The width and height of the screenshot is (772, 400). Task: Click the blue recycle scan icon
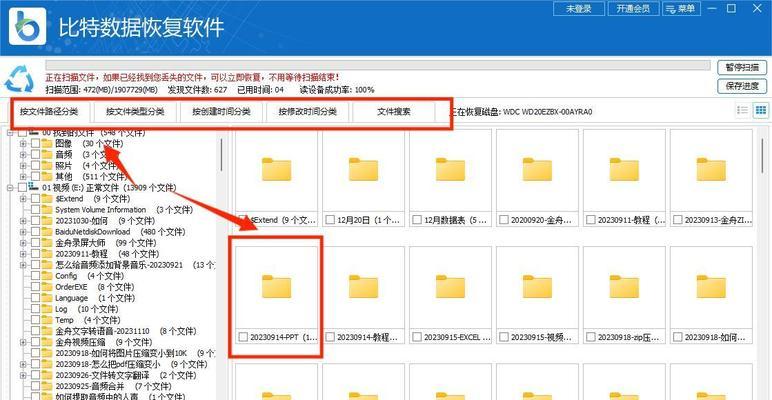pos(19,80)
